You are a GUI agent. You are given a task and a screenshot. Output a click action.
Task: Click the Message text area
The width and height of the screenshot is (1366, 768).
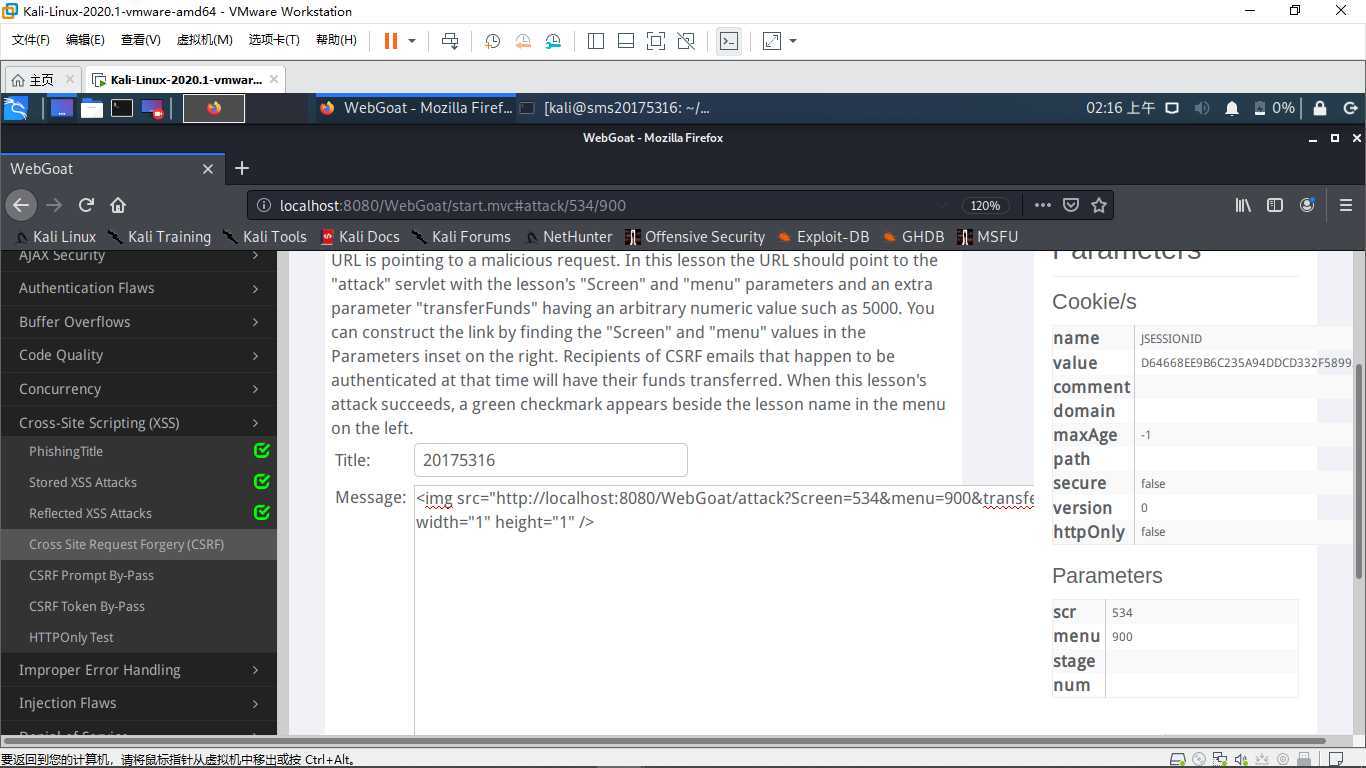point(724,610)
